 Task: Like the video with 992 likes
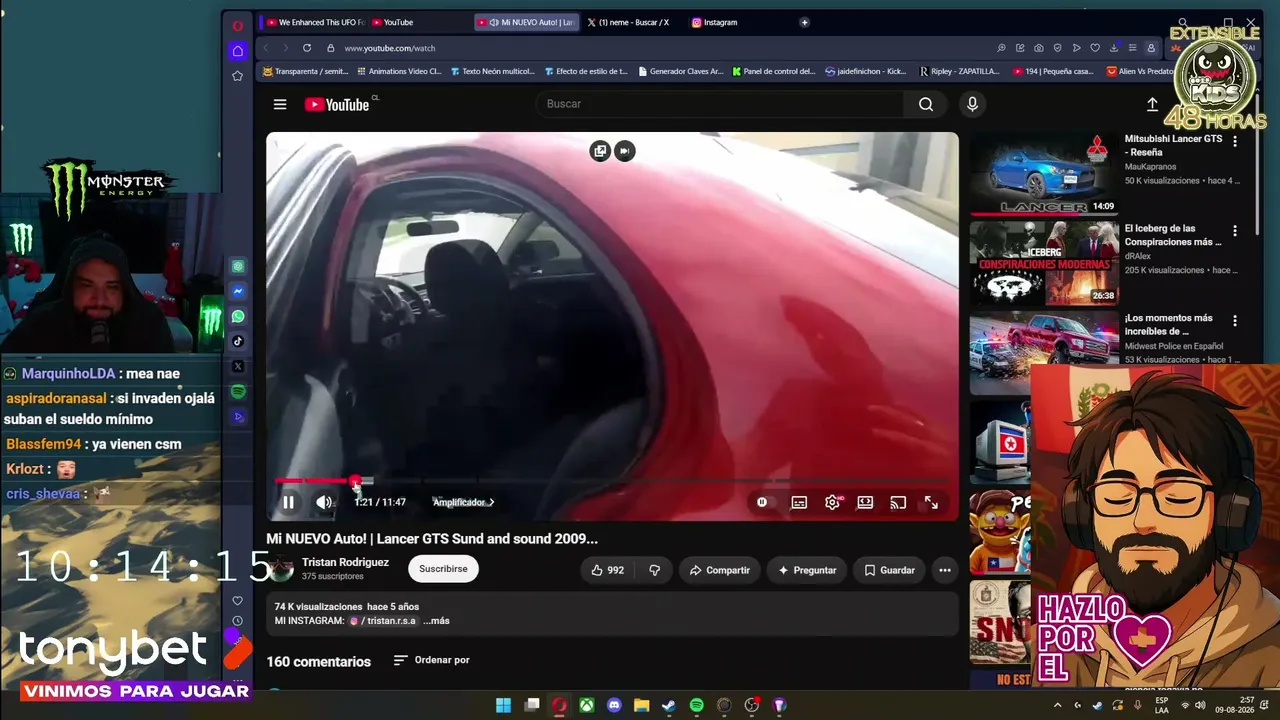click(607, 570)
